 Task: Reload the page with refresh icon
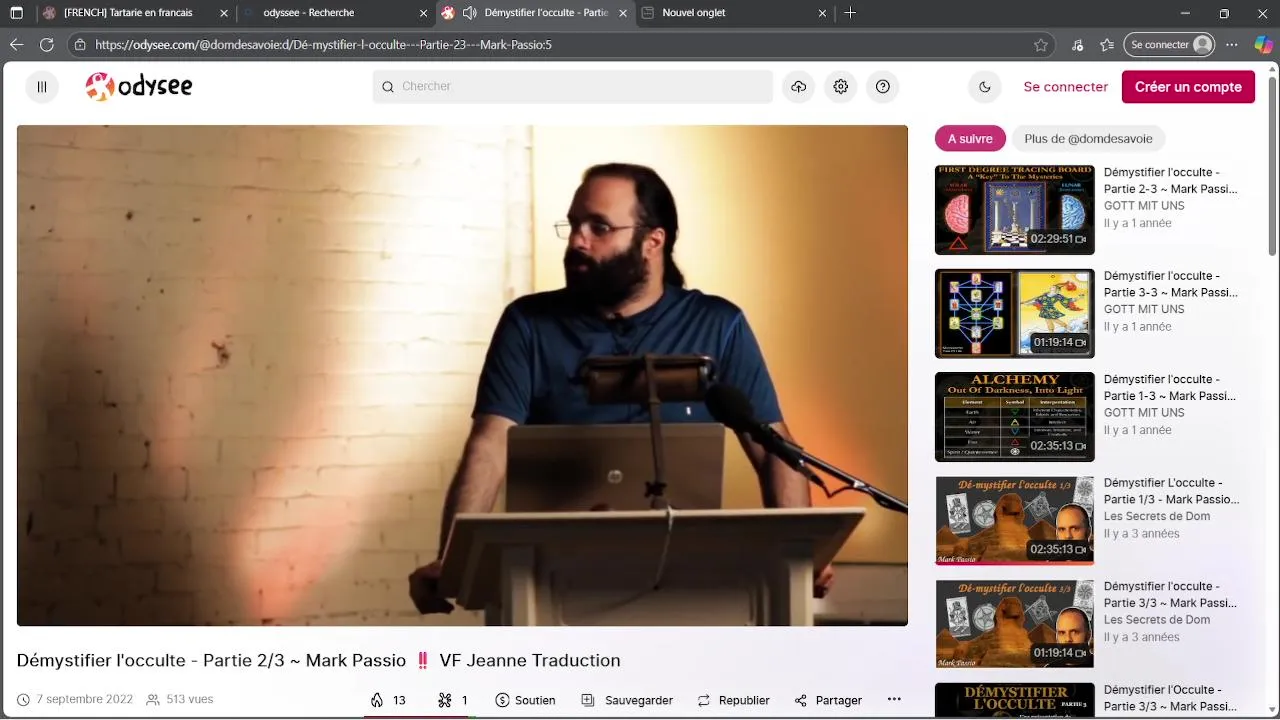point(46,45)
